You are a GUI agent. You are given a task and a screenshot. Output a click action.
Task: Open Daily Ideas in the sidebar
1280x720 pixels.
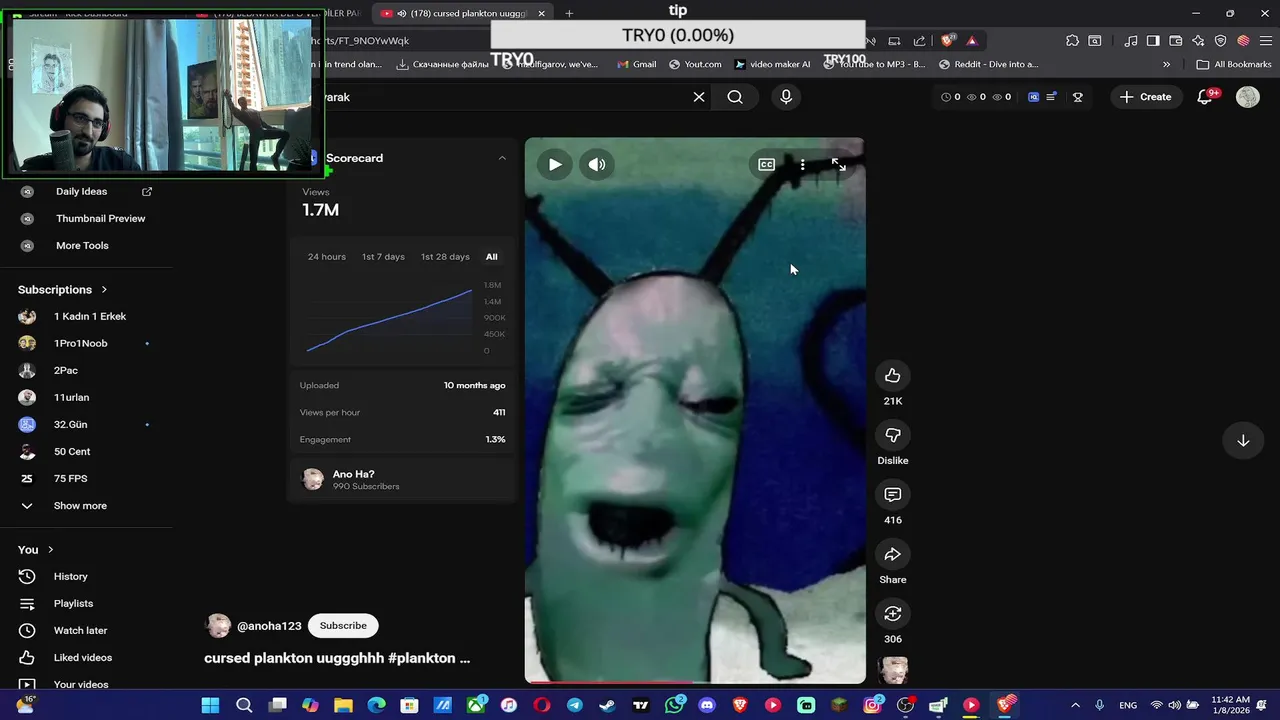pos(86,191)
